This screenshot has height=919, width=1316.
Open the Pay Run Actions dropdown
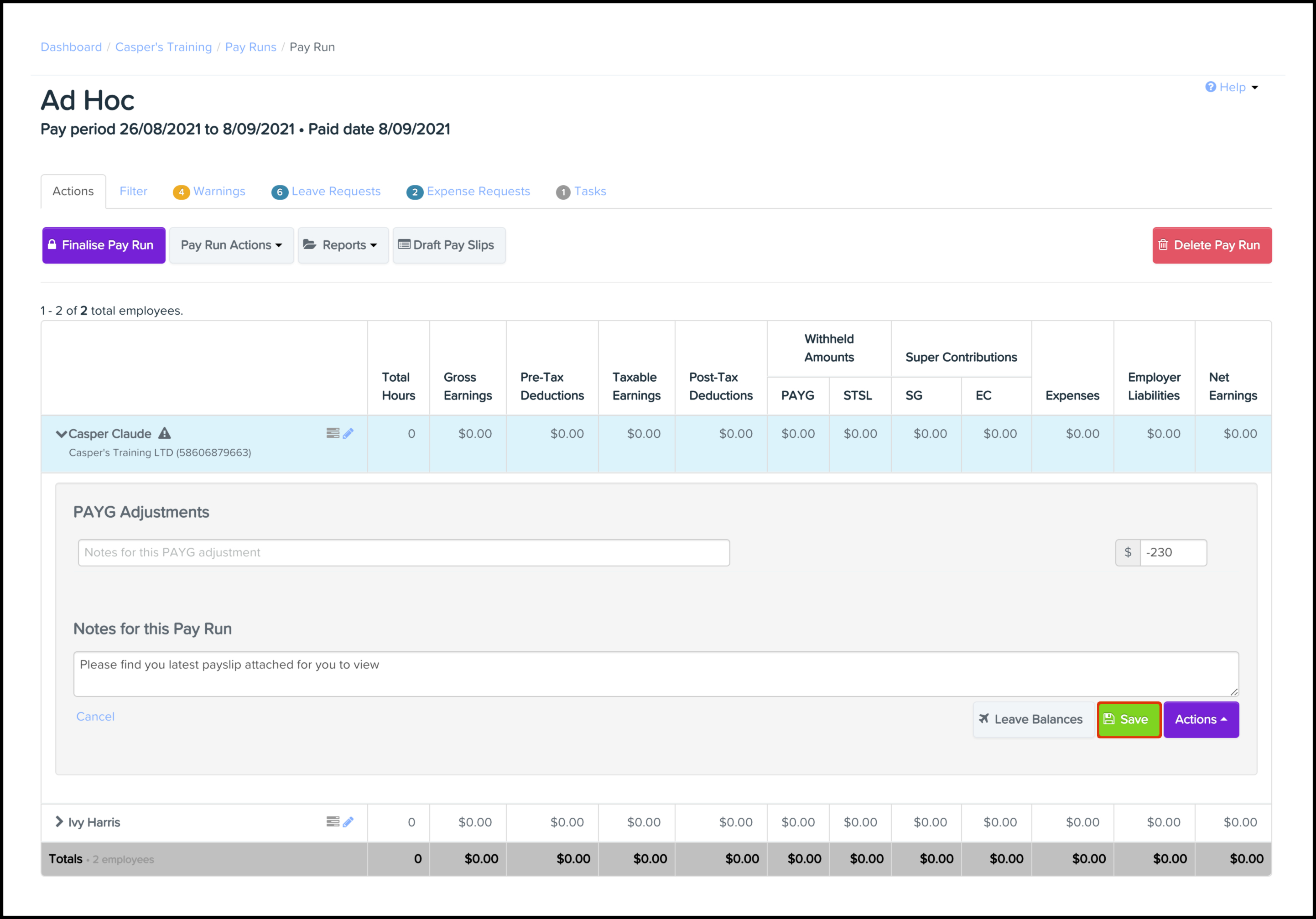[x=231, y=245]
